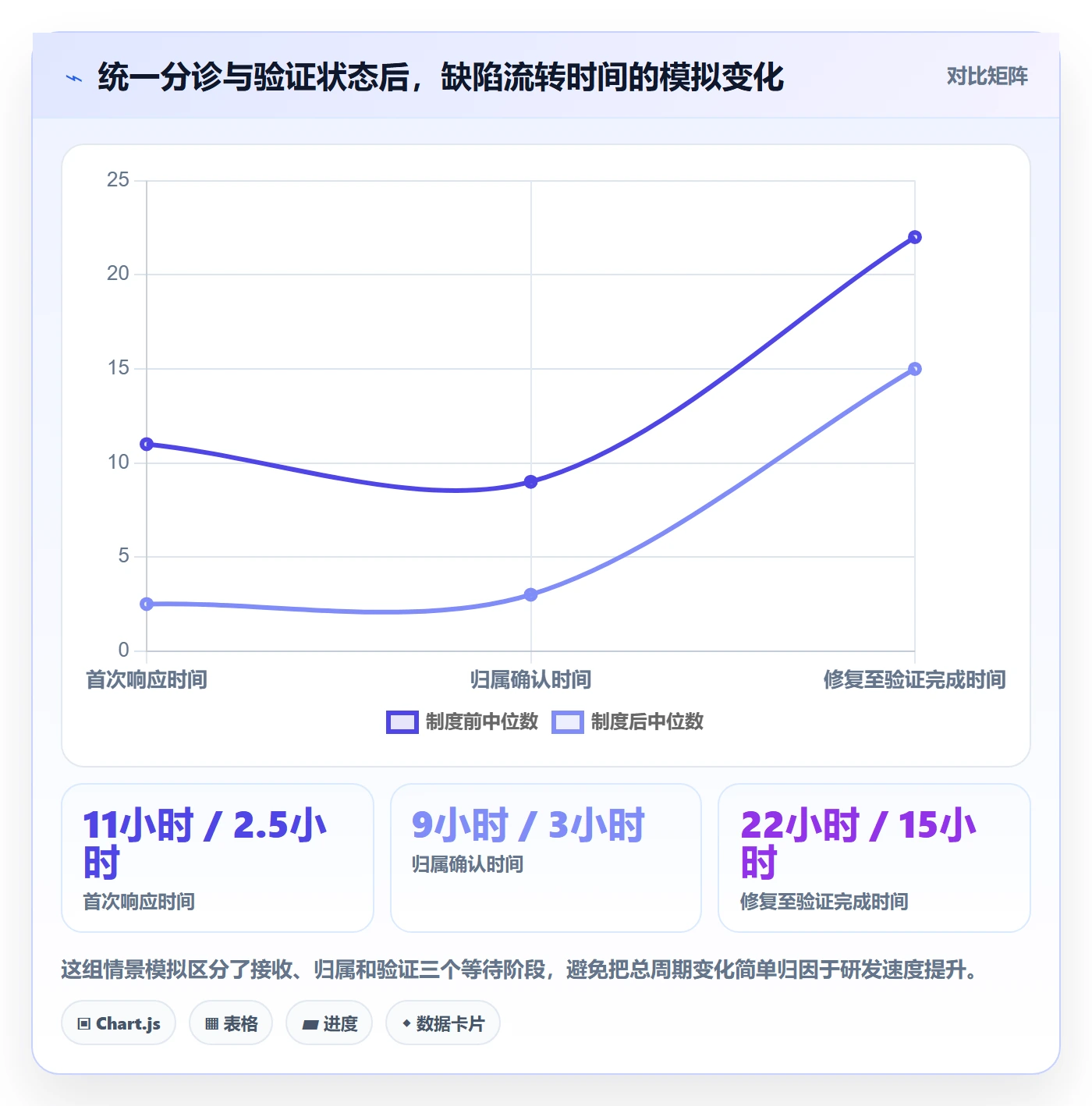Click the lightning bolt icon beside the title

coord(74,78)
